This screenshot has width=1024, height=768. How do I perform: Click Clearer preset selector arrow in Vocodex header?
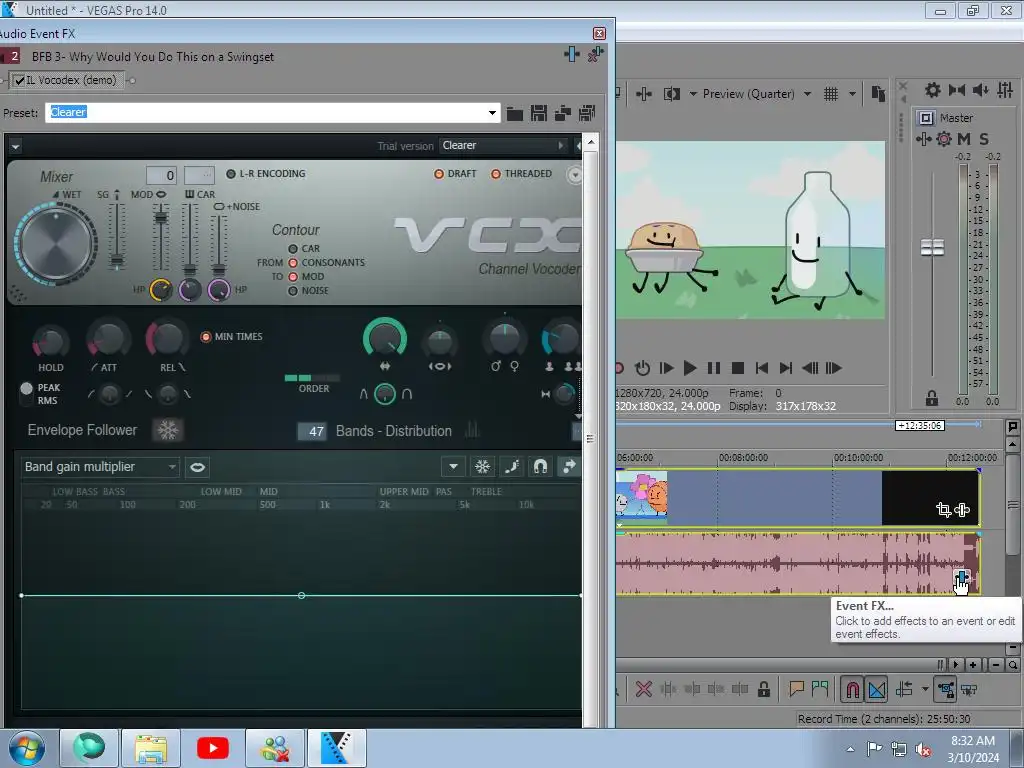(560, 145)
